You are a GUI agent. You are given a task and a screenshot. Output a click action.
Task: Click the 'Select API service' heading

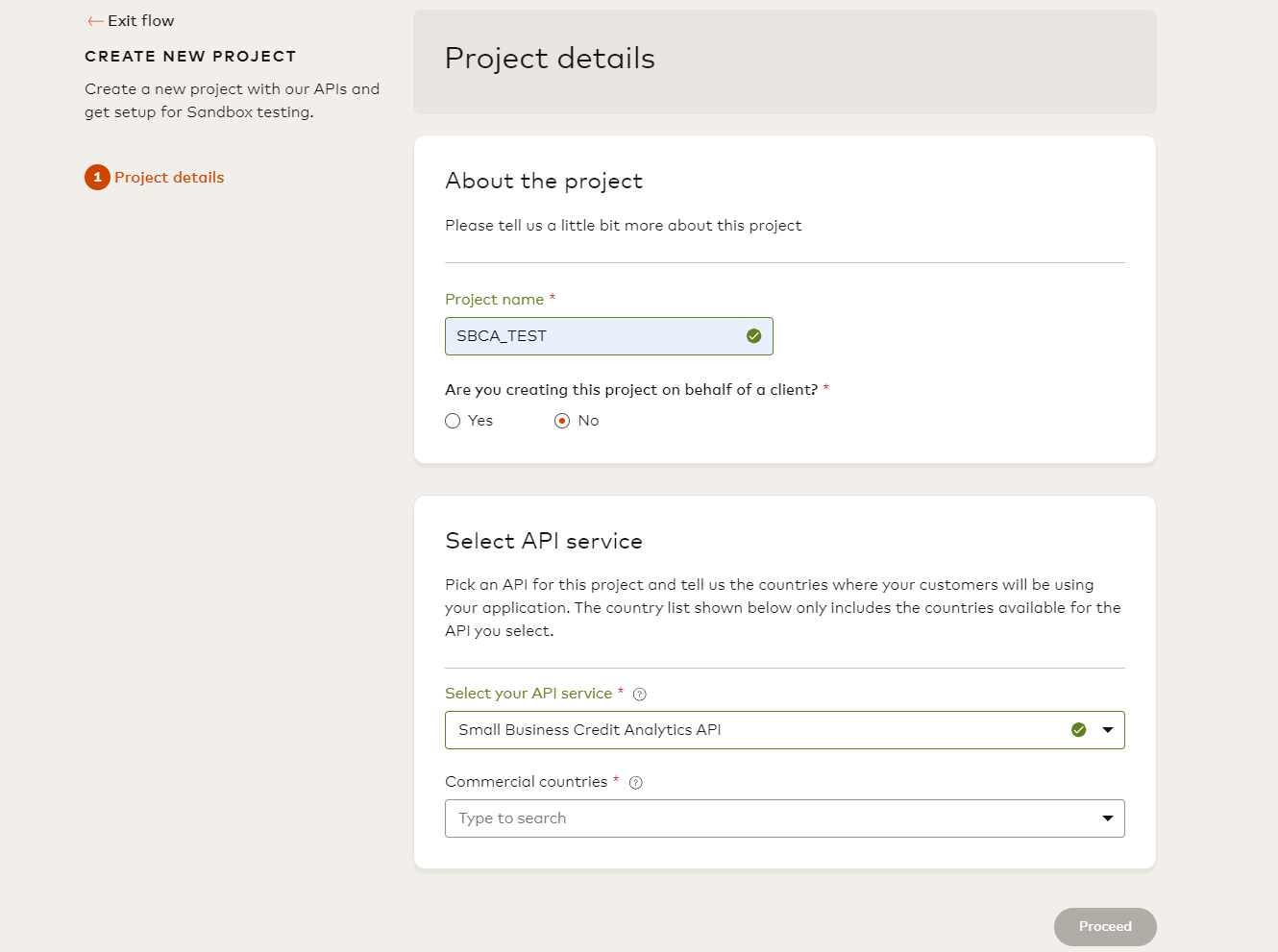point(544,541)
